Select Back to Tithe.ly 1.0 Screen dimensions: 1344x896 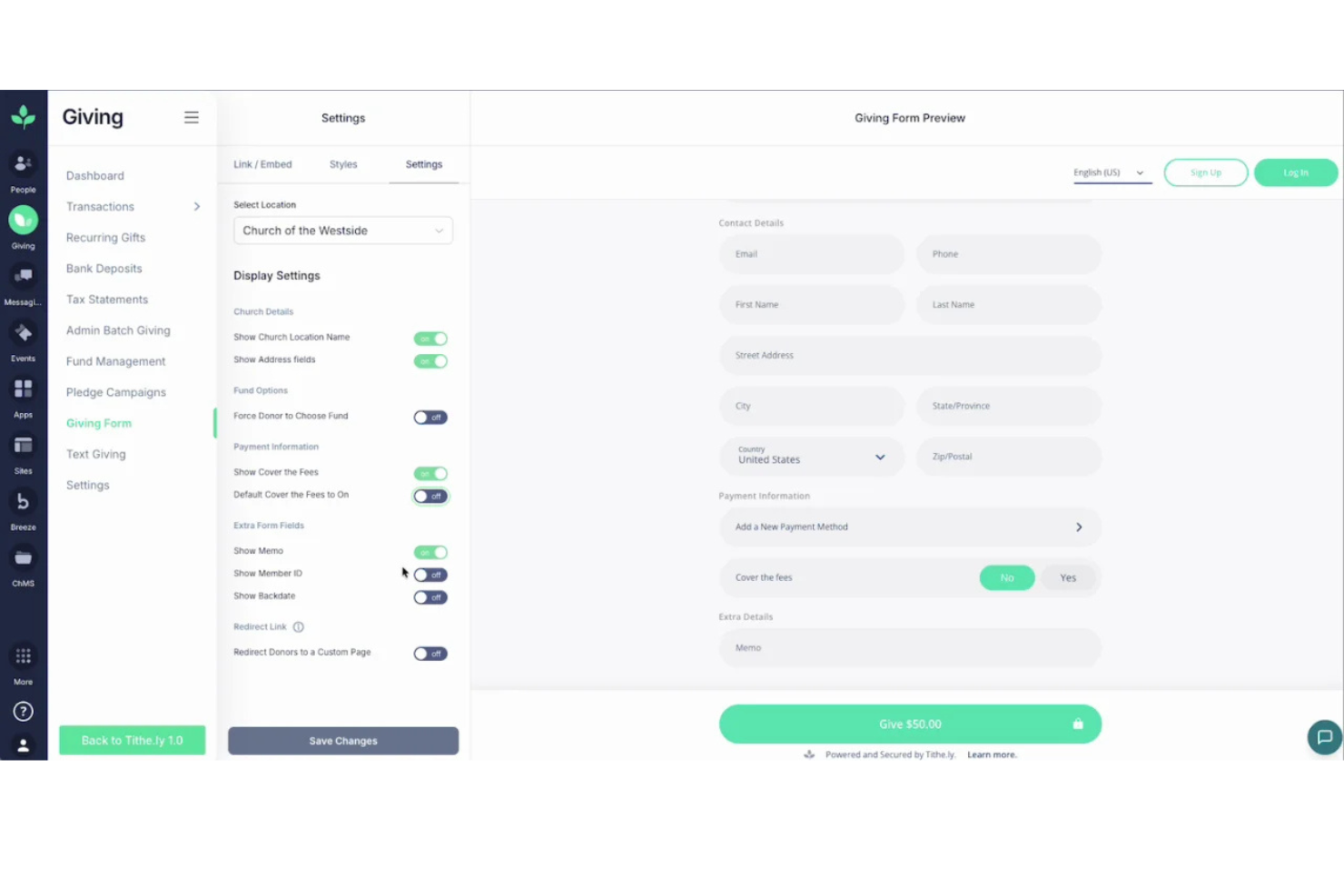[132, 740]
